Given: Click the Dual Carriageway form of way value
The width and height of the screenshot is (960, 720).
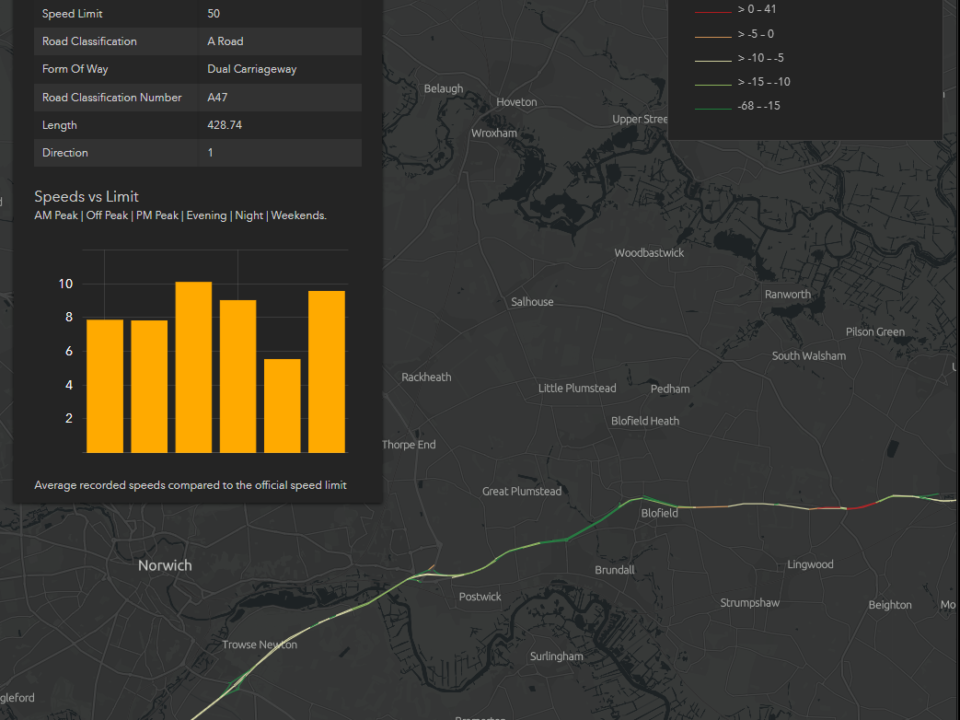Looking at the screenshot, I should coord(251,69).
